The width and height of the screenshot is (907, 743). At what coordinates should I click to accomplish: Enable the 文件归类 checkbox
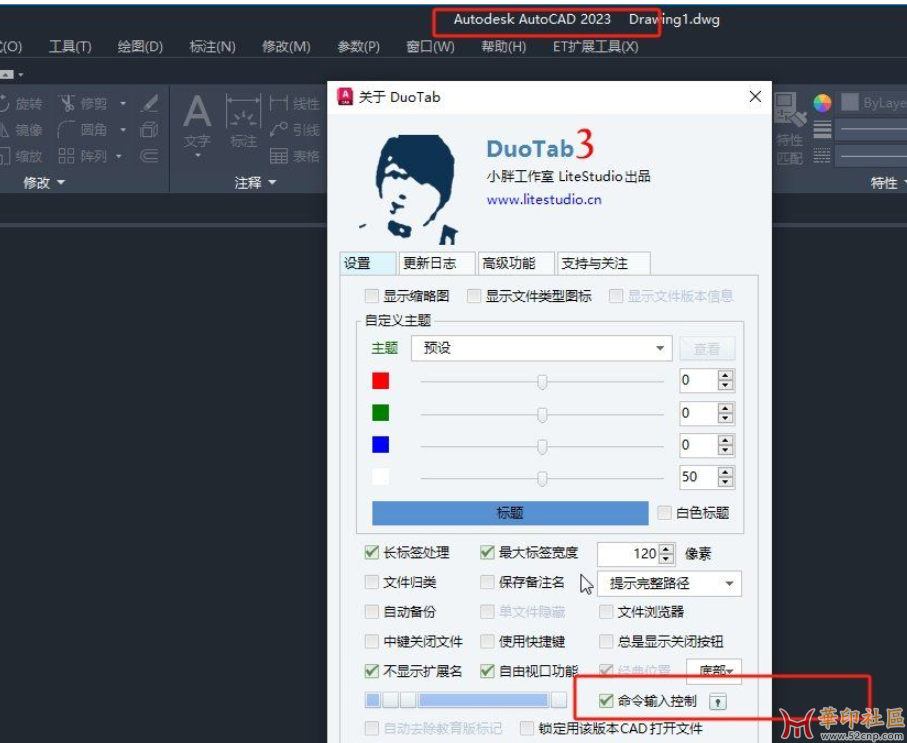coord(371,582)
